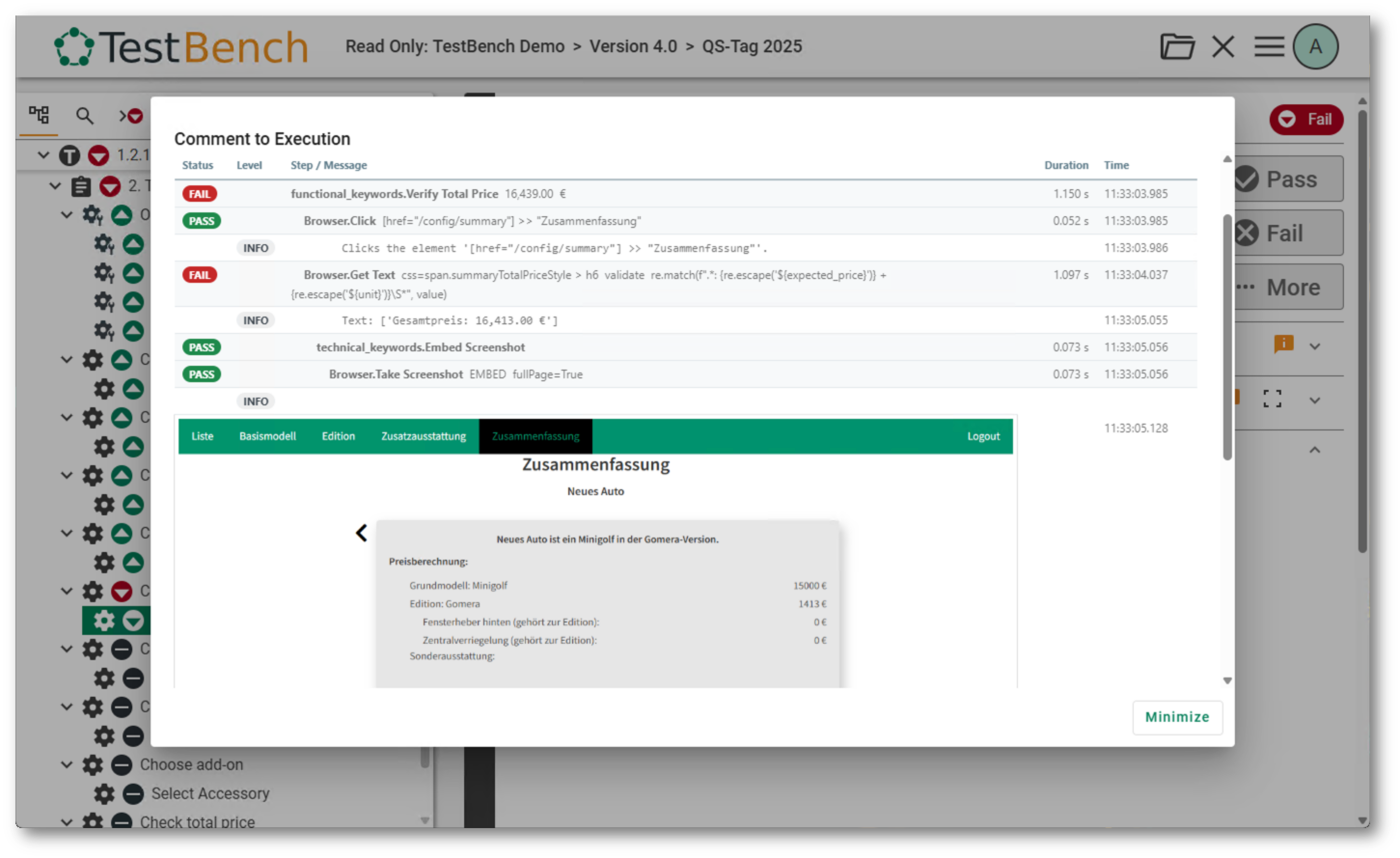Click the 1.150 s duration value
This screenshot has height=858, width=1400.
[x=1071, y=194]
